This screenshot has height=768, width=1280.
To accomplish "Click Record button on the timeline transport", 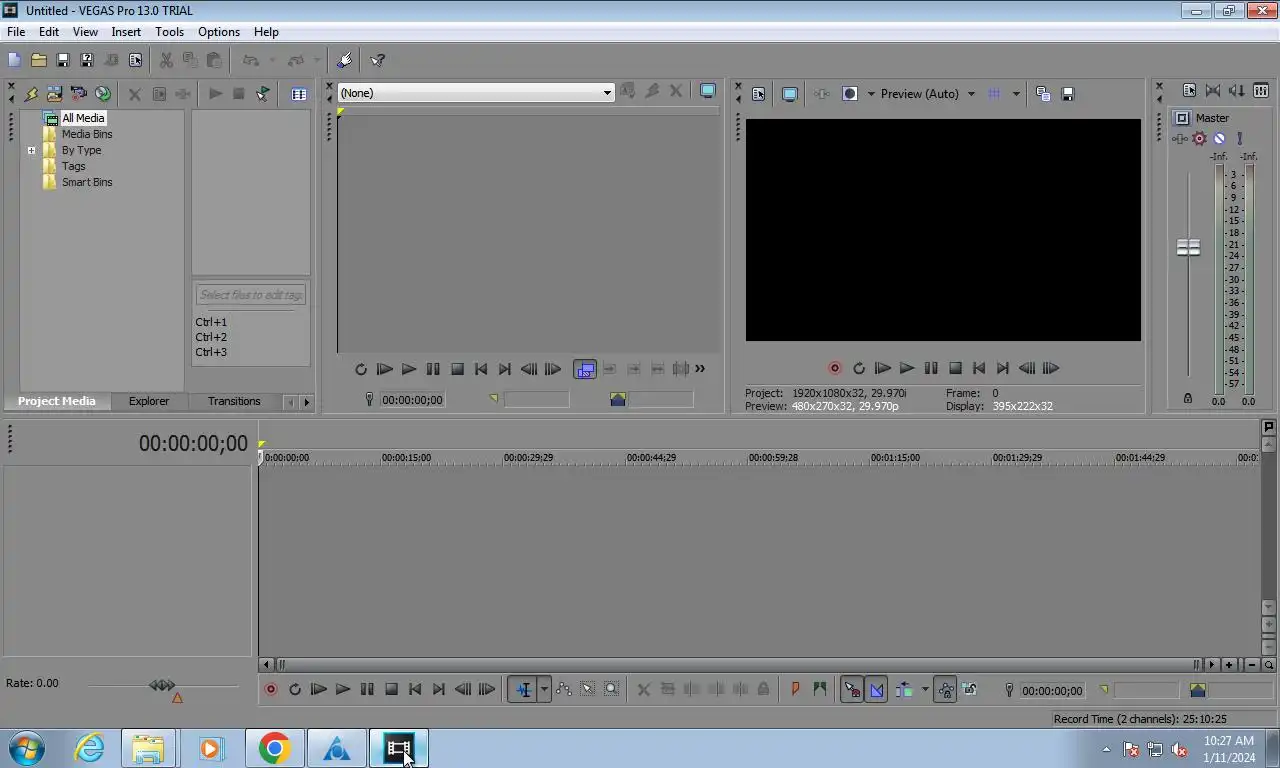I will tap(270, 689).
